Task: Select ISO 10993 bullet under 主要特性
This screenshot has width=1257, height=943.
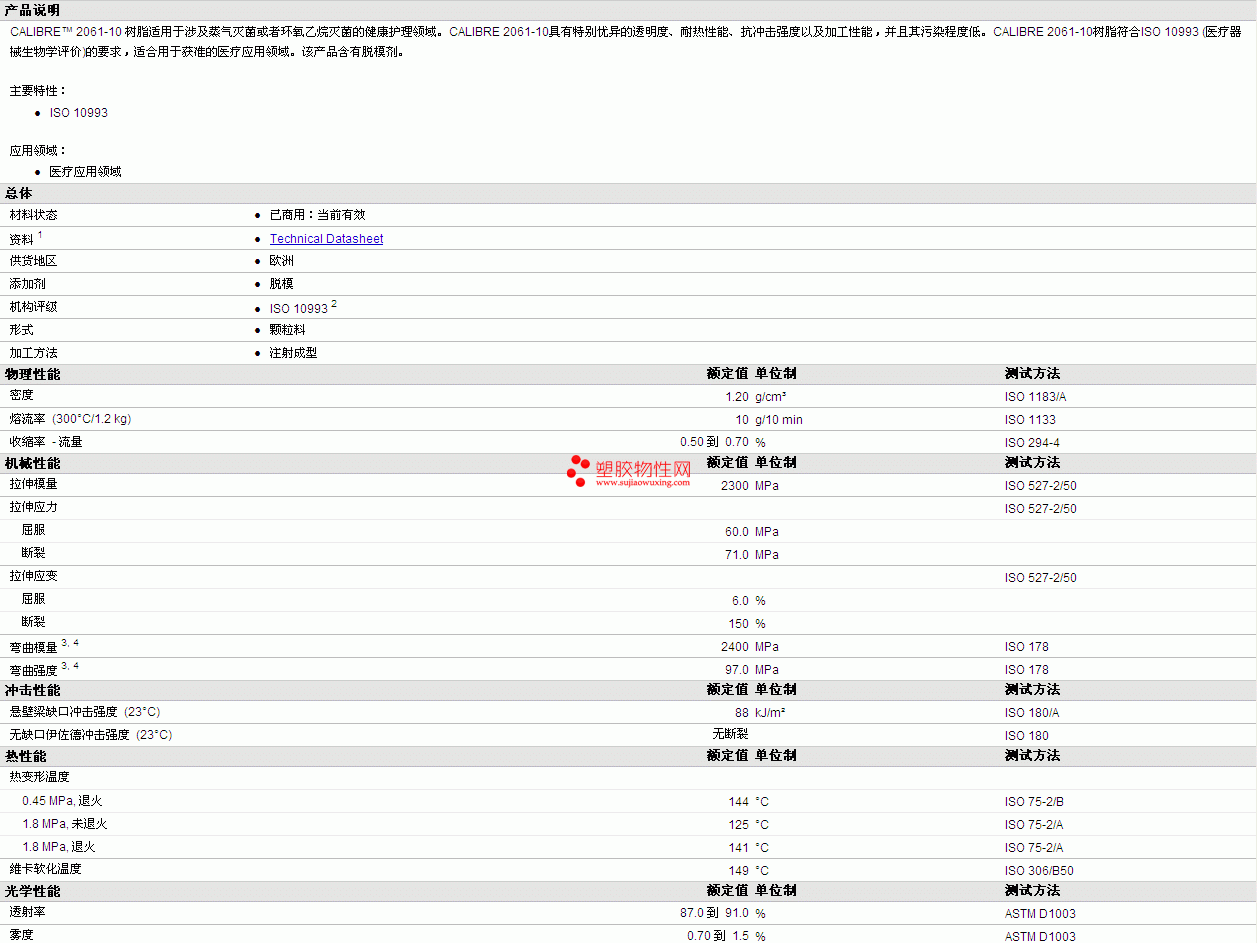Action: pyautogui.click(x=79, y=113)
